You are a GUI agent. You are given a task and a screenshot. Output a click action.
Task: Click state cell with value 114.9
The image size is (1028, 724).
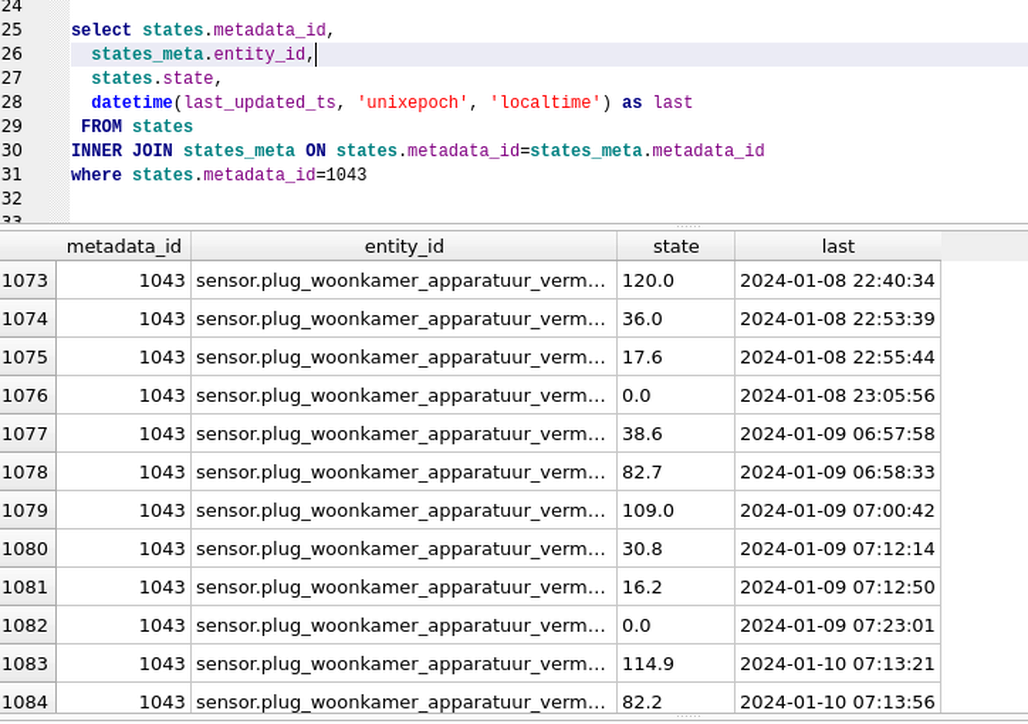click(675, 664)
